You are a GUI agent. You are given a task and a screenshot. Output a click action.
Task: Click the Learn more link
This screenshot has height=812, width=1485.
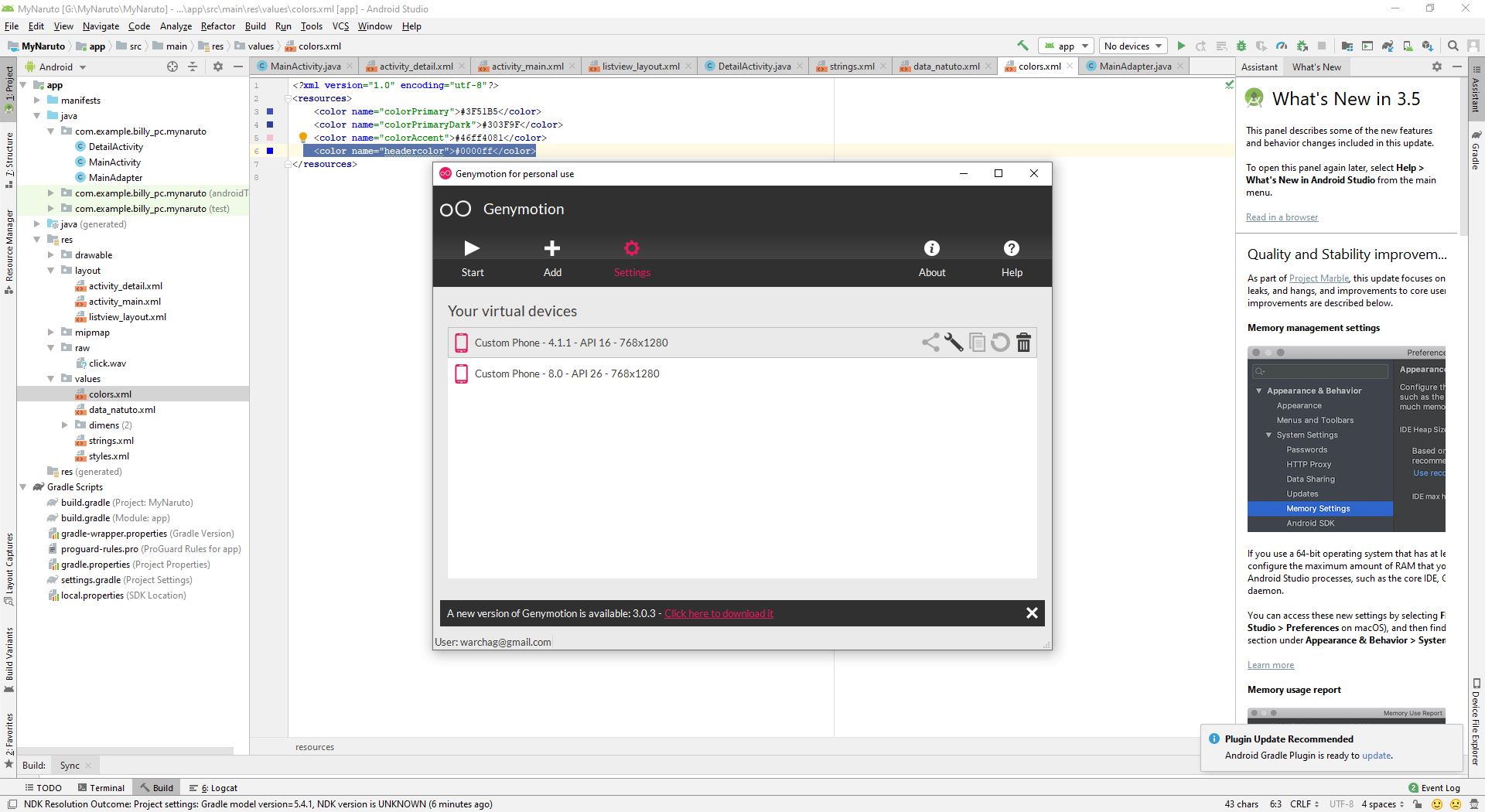pos(1270,665)
